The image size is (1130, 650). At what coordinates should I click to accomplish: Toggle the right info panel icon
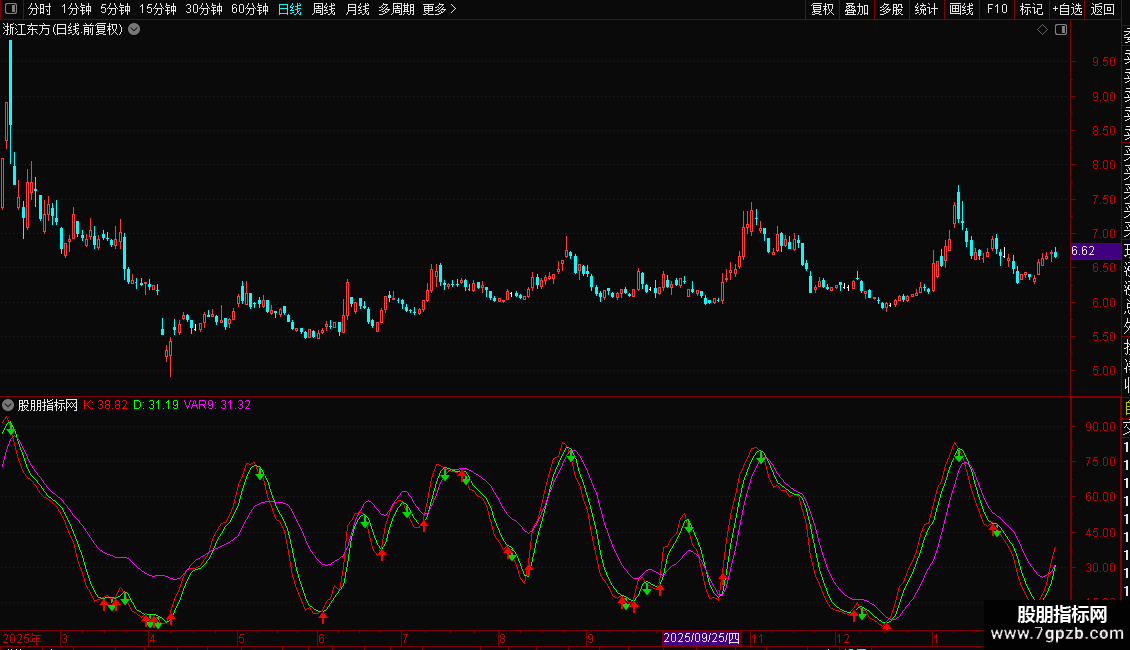[x=1061, y=30]
